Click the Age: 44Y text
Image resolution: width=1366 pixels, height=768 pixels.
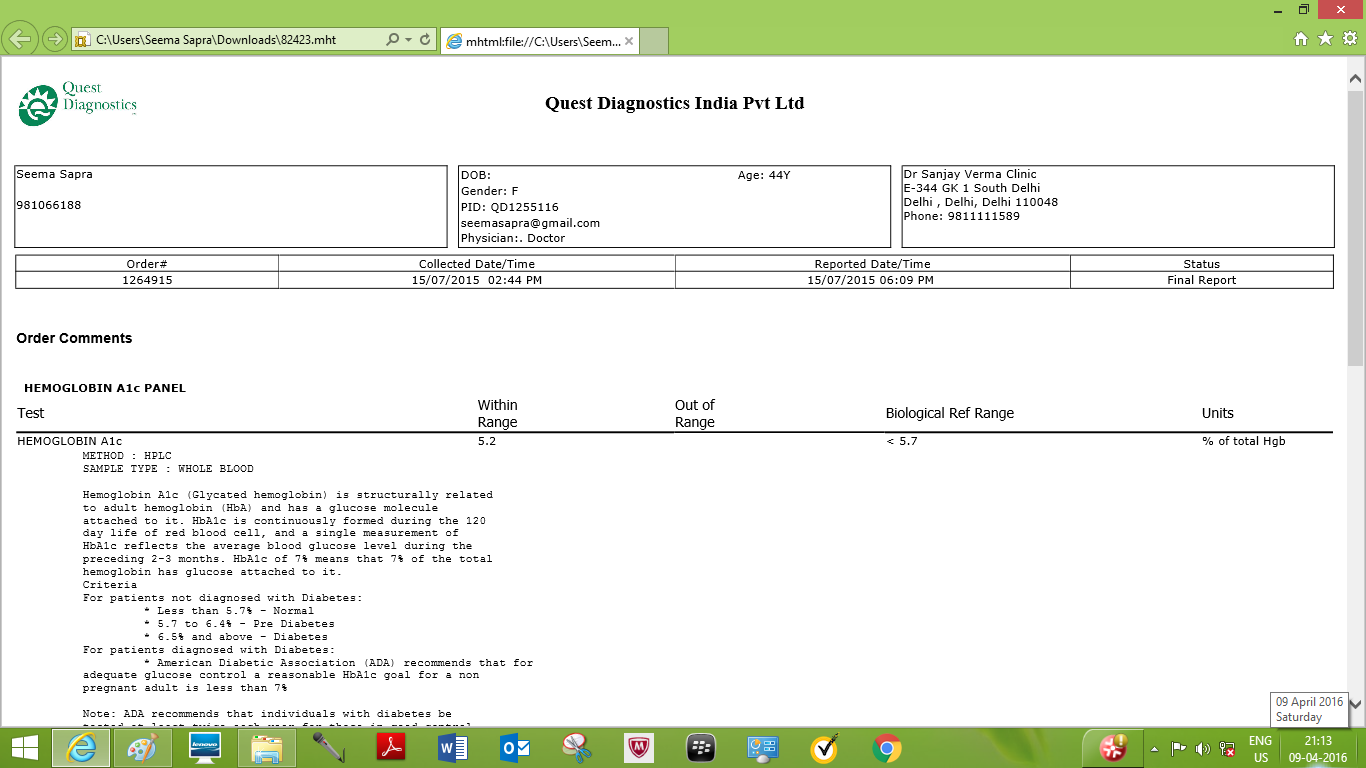coord(764,175)
